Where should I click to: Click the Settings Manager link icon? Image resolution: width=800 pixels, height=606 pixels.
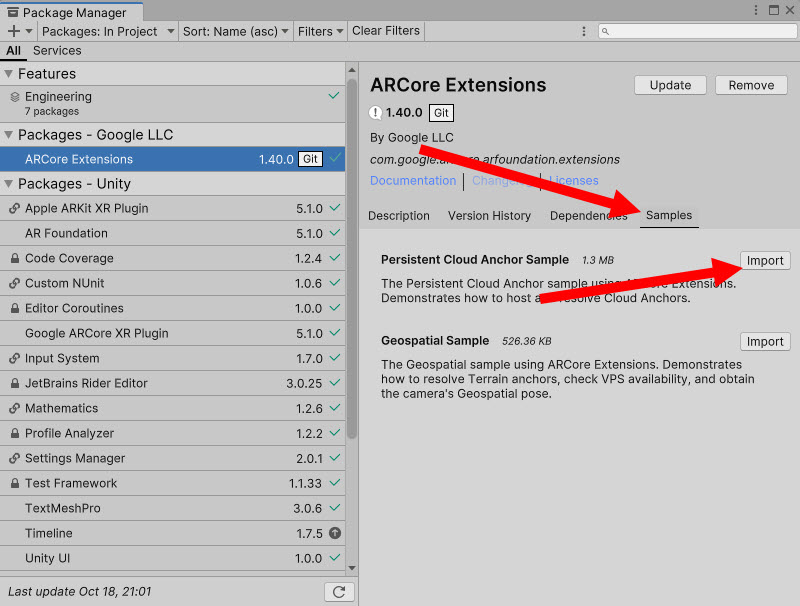tap(15, 458)
